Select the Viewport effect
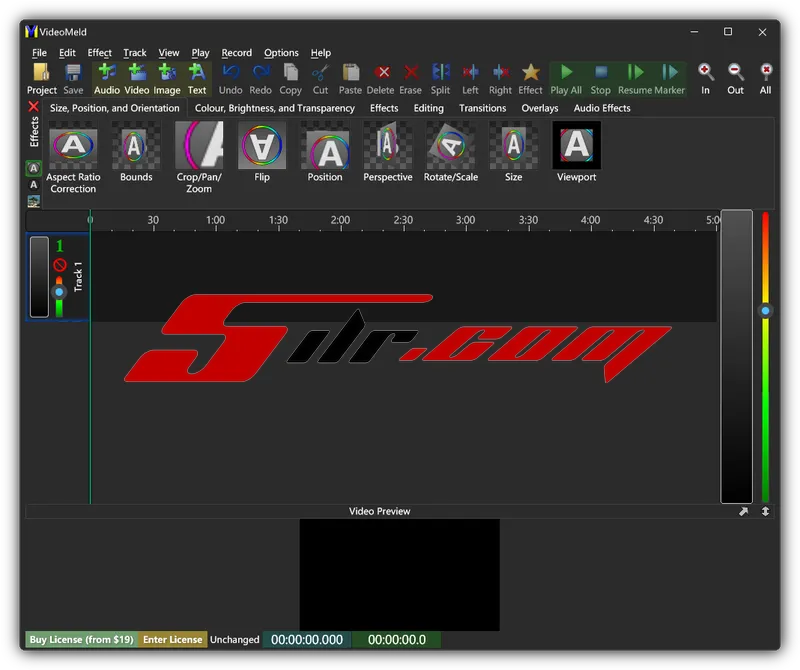800x670 pixels. 577,152
